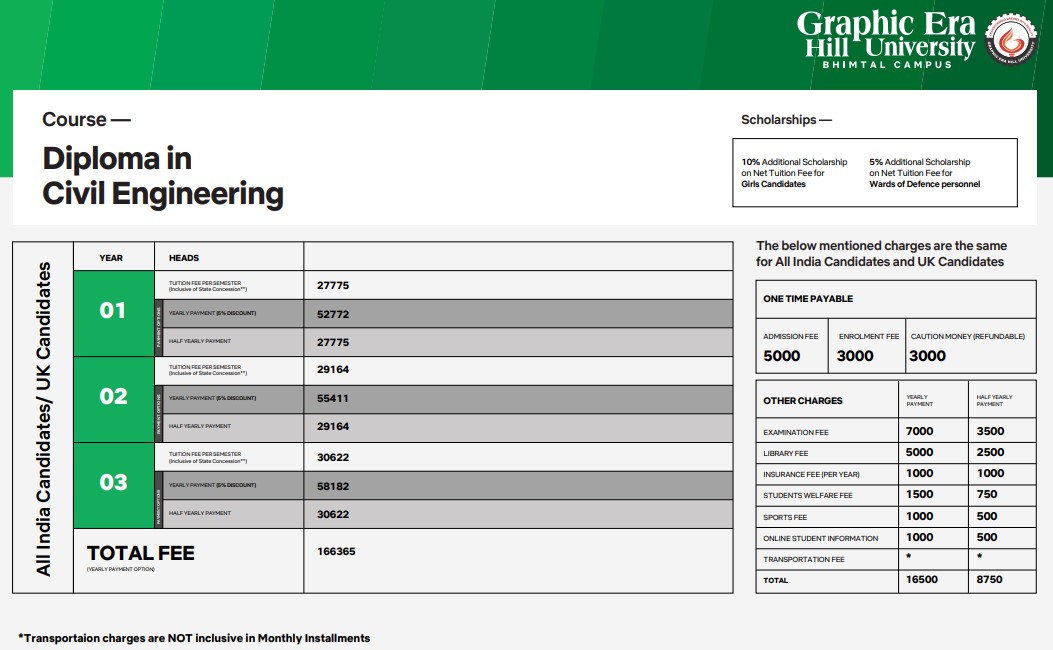Click year 03 tuition fee value 30622
Screen dimensions: 1053x650
(x=333, y=457)
